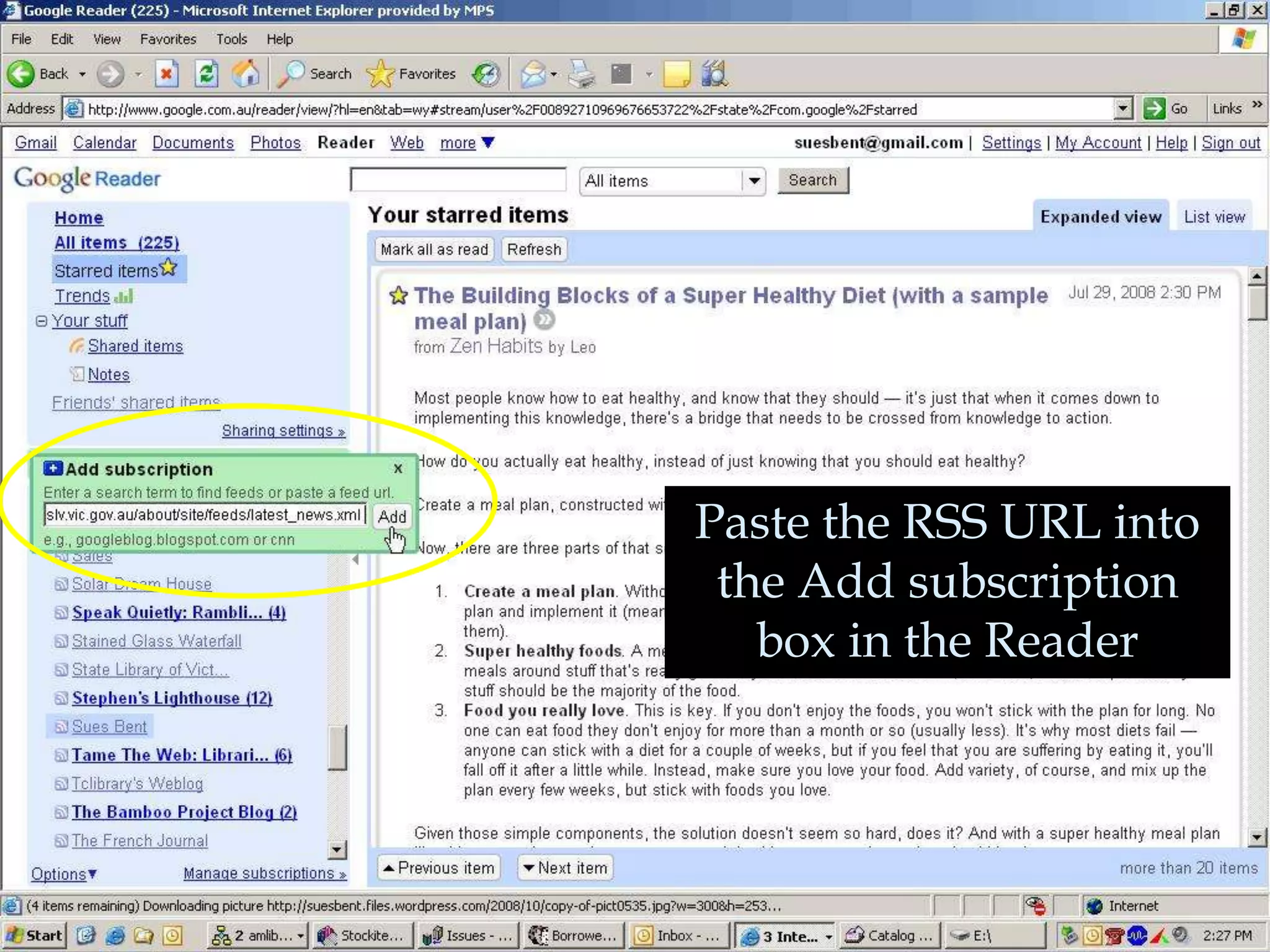Click the star icon beside Starred items
This screenshot has height=952, width=1270.
168,268
